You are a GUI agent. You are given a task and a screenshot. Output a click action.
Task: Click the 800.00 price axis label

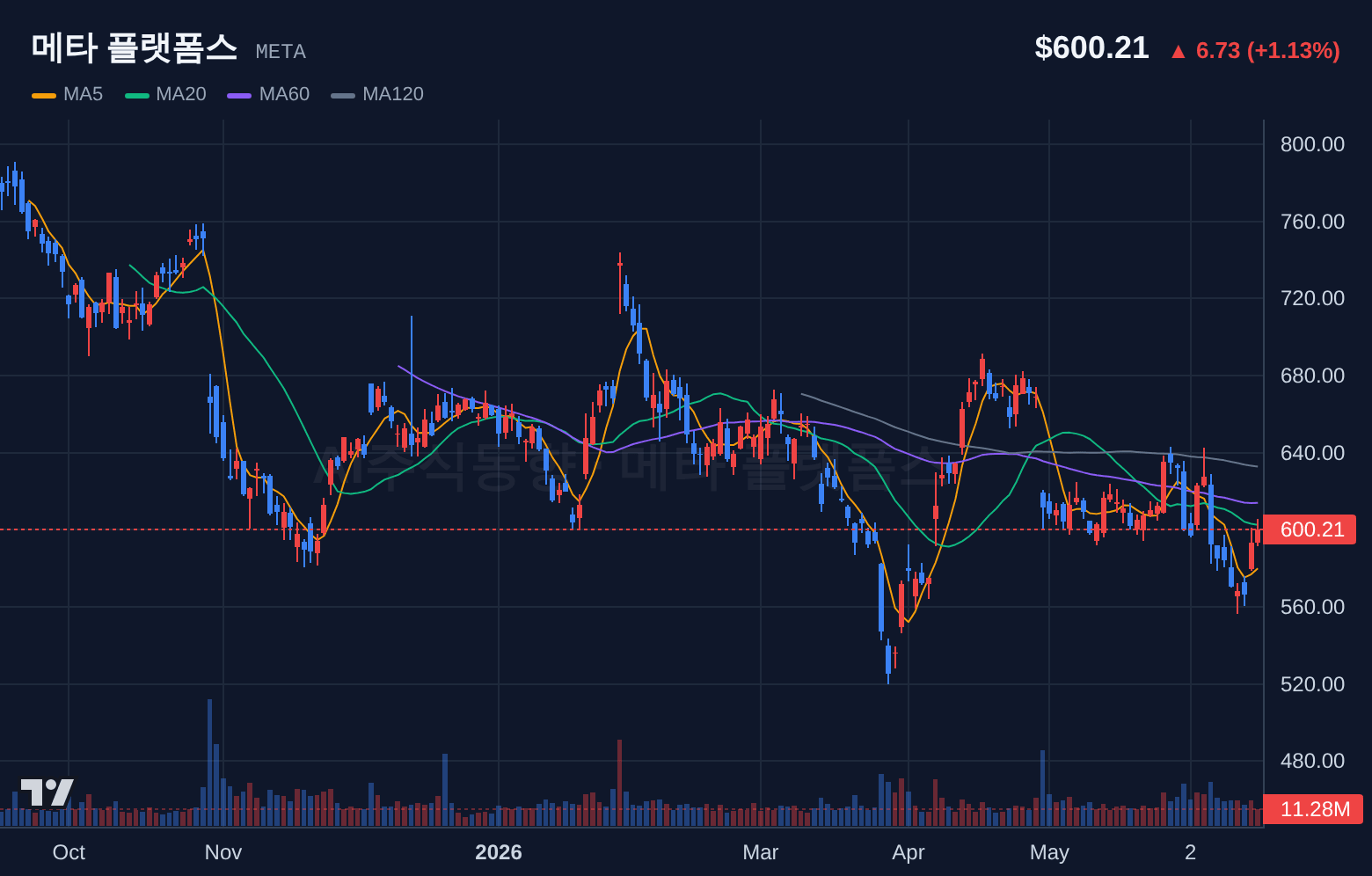(1312, 144)
